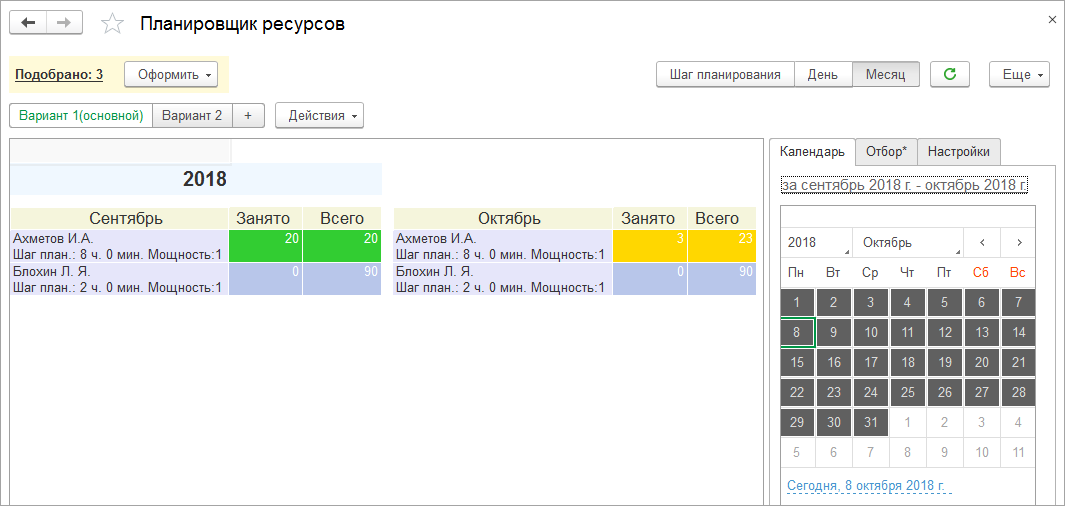Select October 31 in the calendar
1065x506 pixels.
(871, 422)
